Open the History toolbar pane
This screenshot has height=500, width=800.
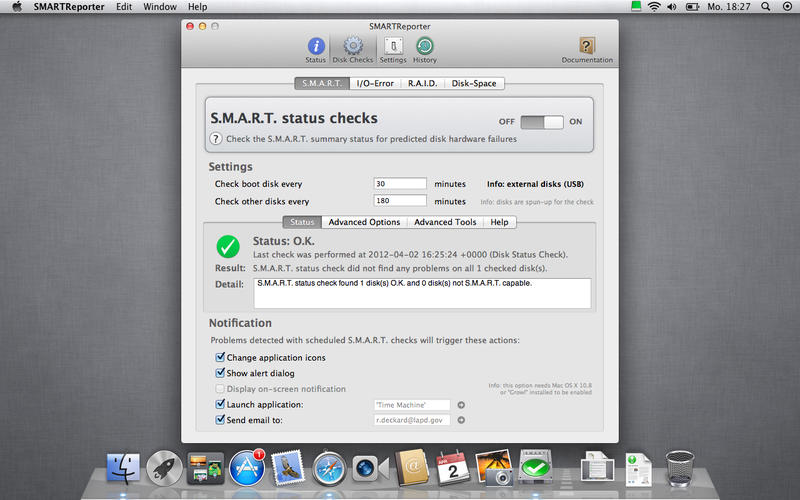[424, 50]
